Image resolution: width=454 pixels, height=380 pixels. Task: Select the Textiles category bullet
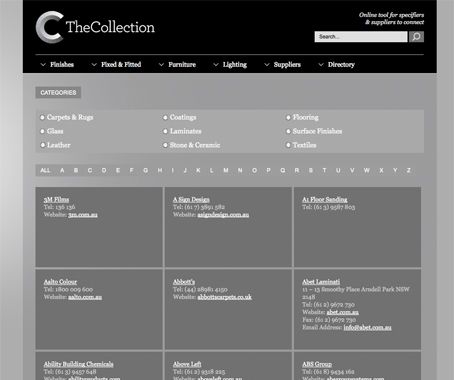coord(288,145)
